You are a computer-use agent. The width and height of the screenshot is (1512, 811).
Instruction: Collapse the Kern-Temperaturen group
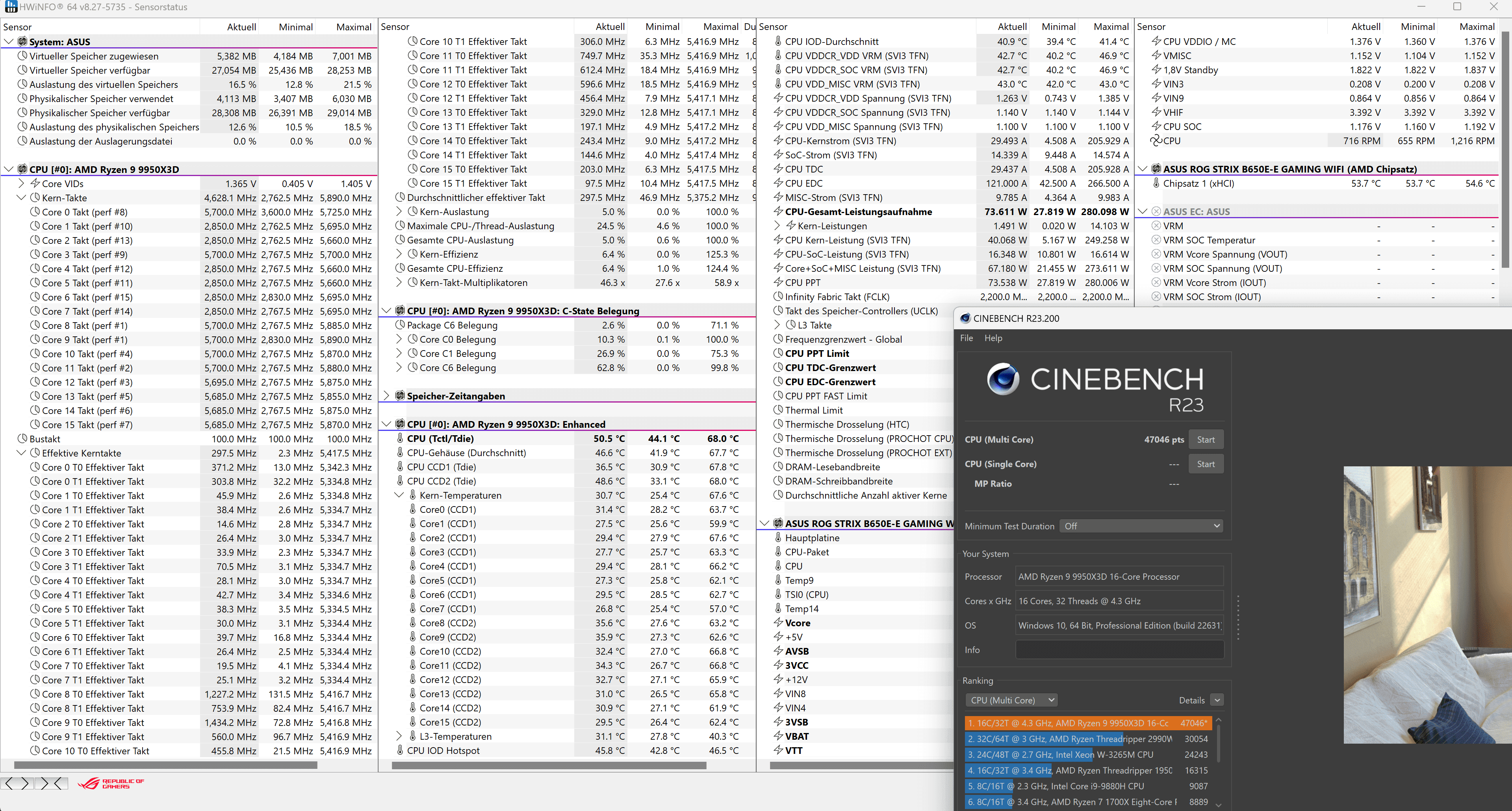tap(399, 495)
